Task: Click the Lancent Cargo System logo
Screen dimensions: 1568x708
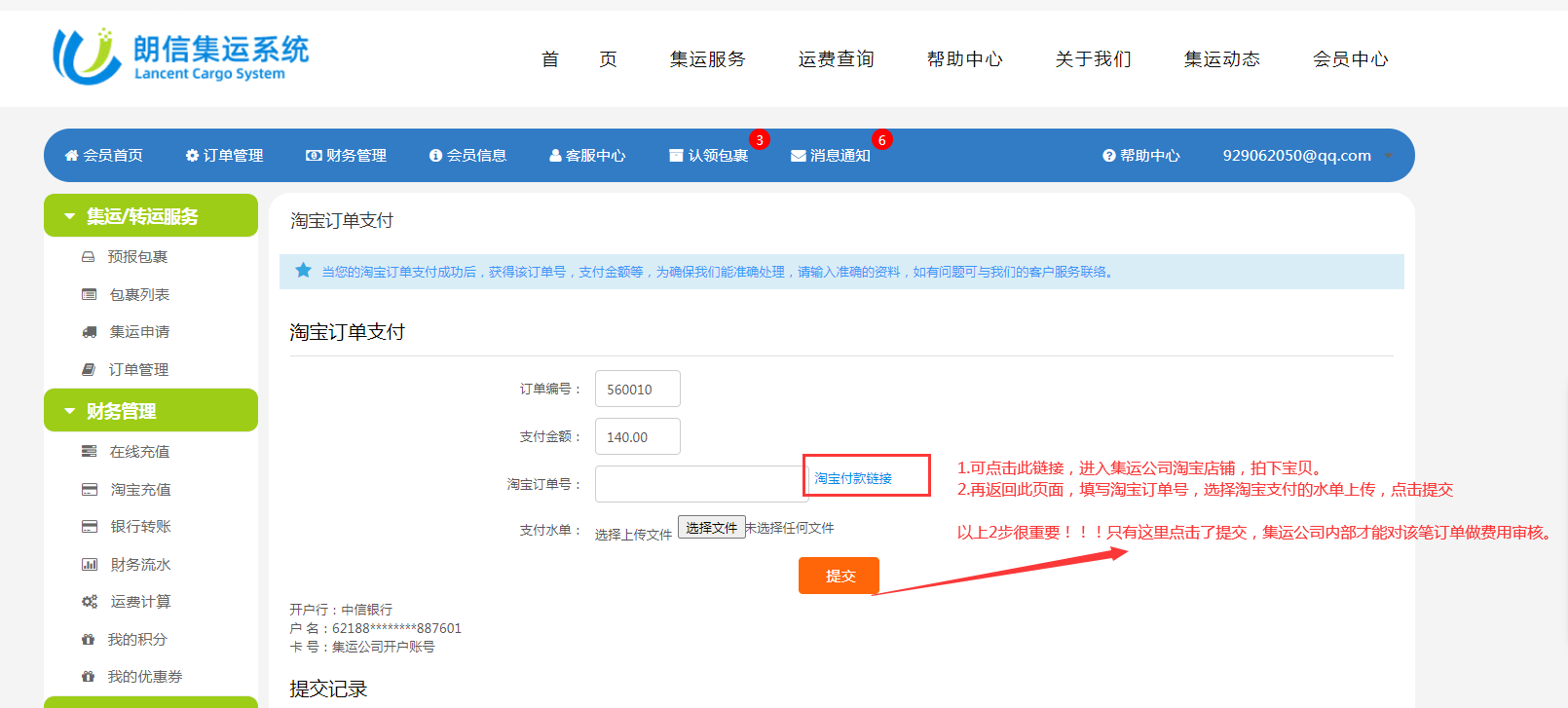Action: [181, 56]
